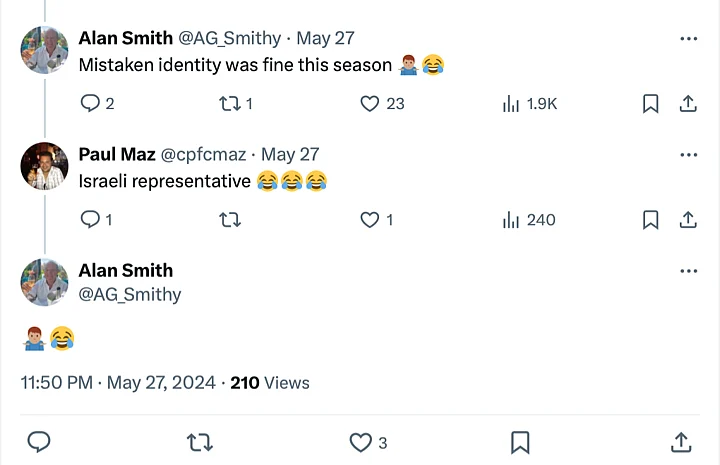720x465 pixels.
Task: Open more options for Paul Maz's tweet
Action: click(x=688, y=155)
